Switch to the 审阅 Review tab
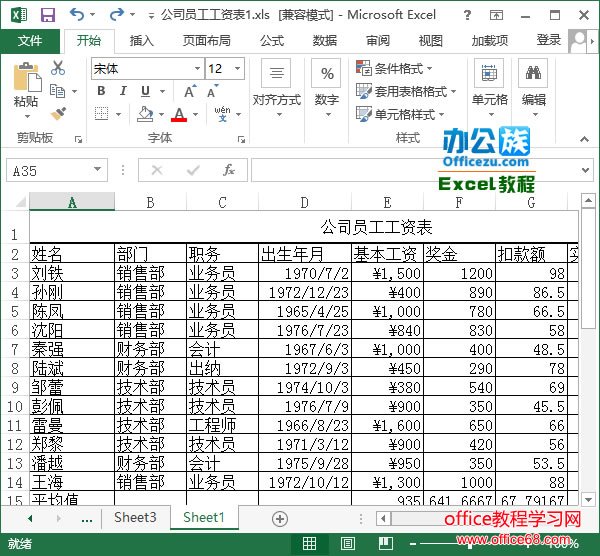 tap(378, 41)
